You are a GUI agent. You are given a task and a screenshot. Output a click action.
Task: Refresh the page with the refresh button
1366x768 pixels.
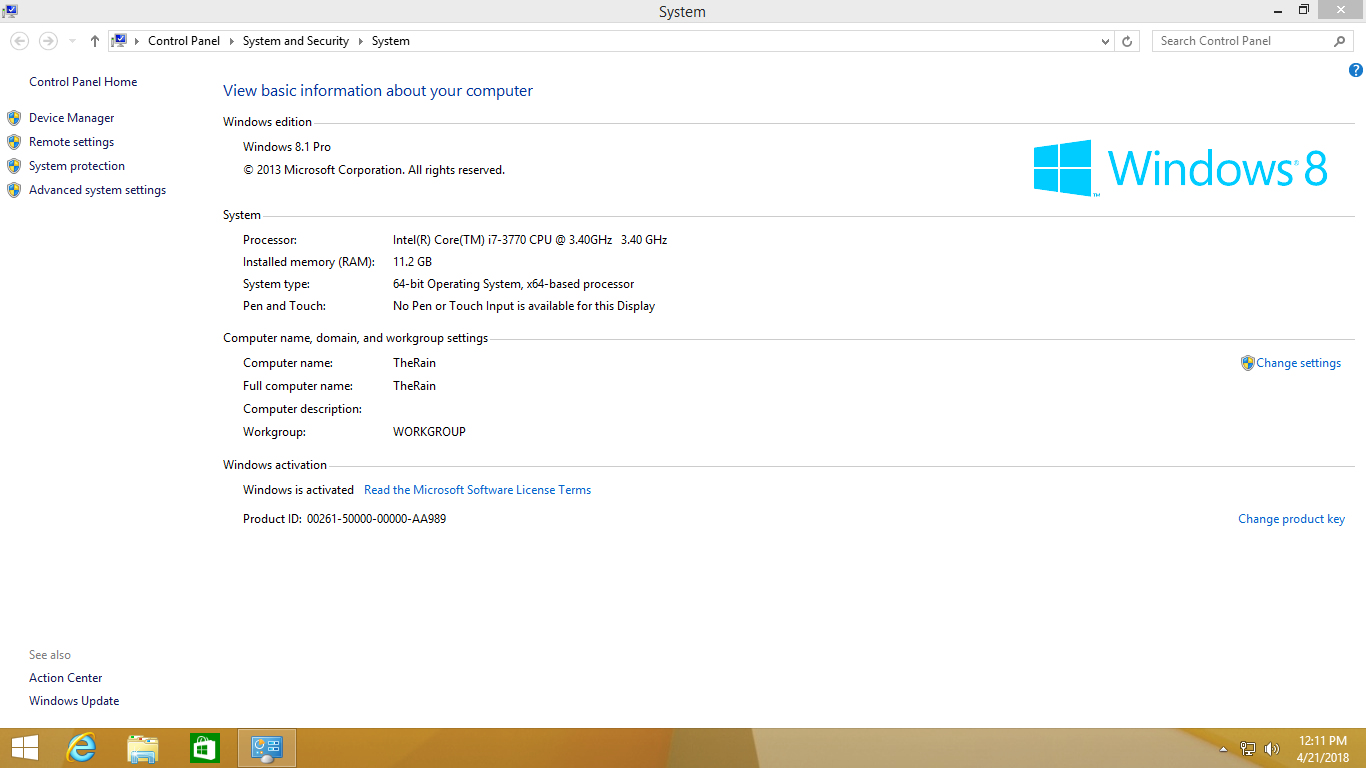(x=1127, y=41)
